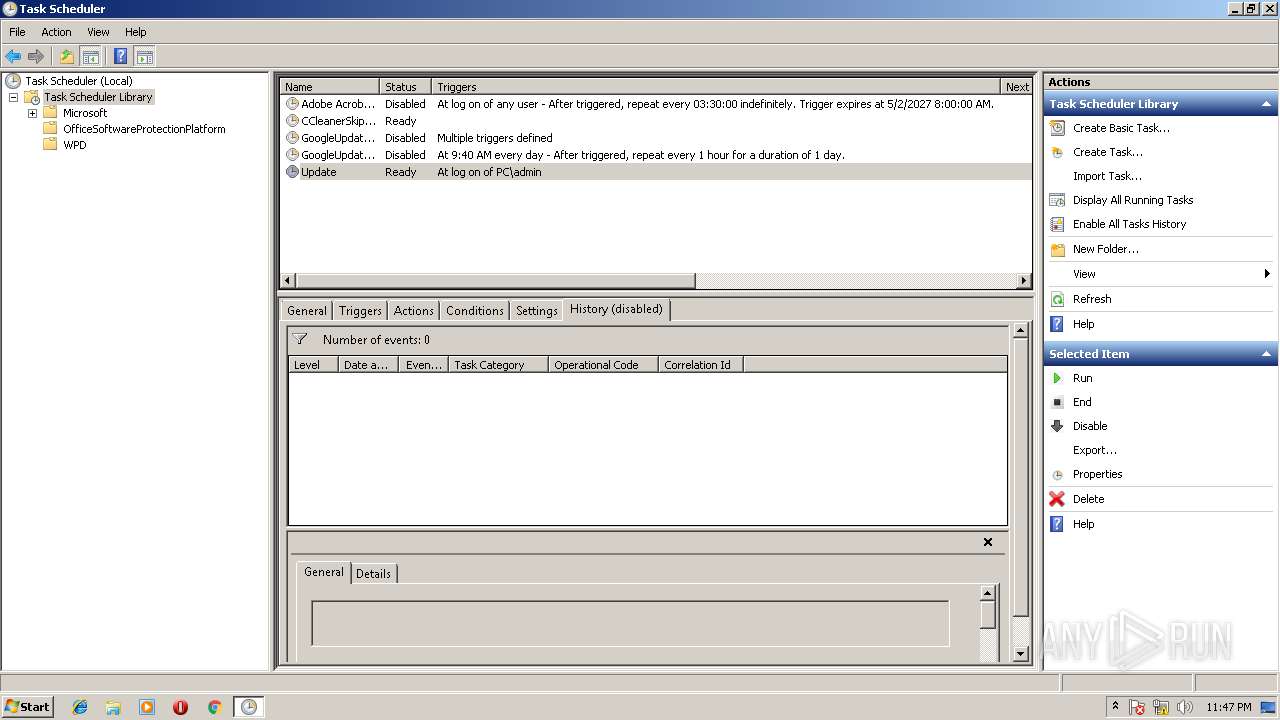The width and height of the screenshot is (1280, 720).
Task: Click New Folder action
Action: pos(1105,249)
